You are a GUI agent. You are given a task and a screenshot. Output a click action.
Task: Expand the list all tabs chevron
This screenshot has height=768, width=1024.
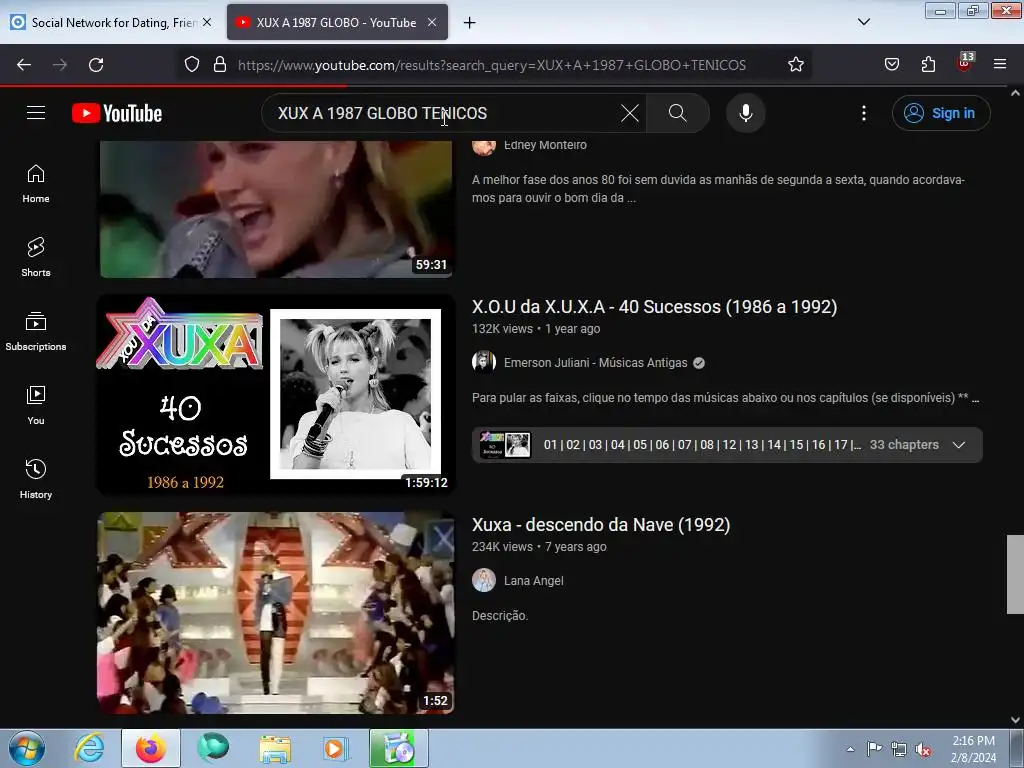click(863, 22)
